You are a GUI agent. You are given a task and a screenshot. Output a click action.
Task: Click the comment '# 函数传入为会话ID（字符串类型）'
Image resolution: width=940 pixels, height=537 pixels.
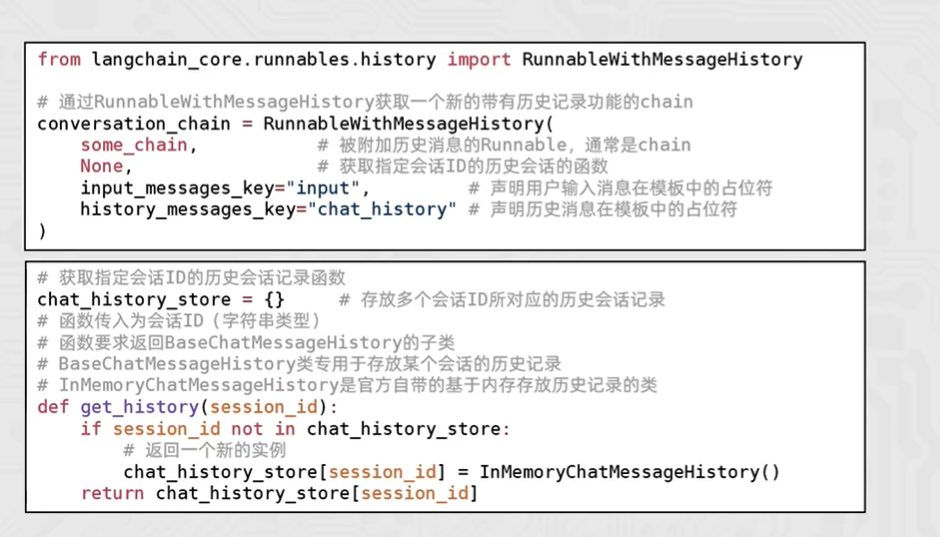[x=179, y=321]
